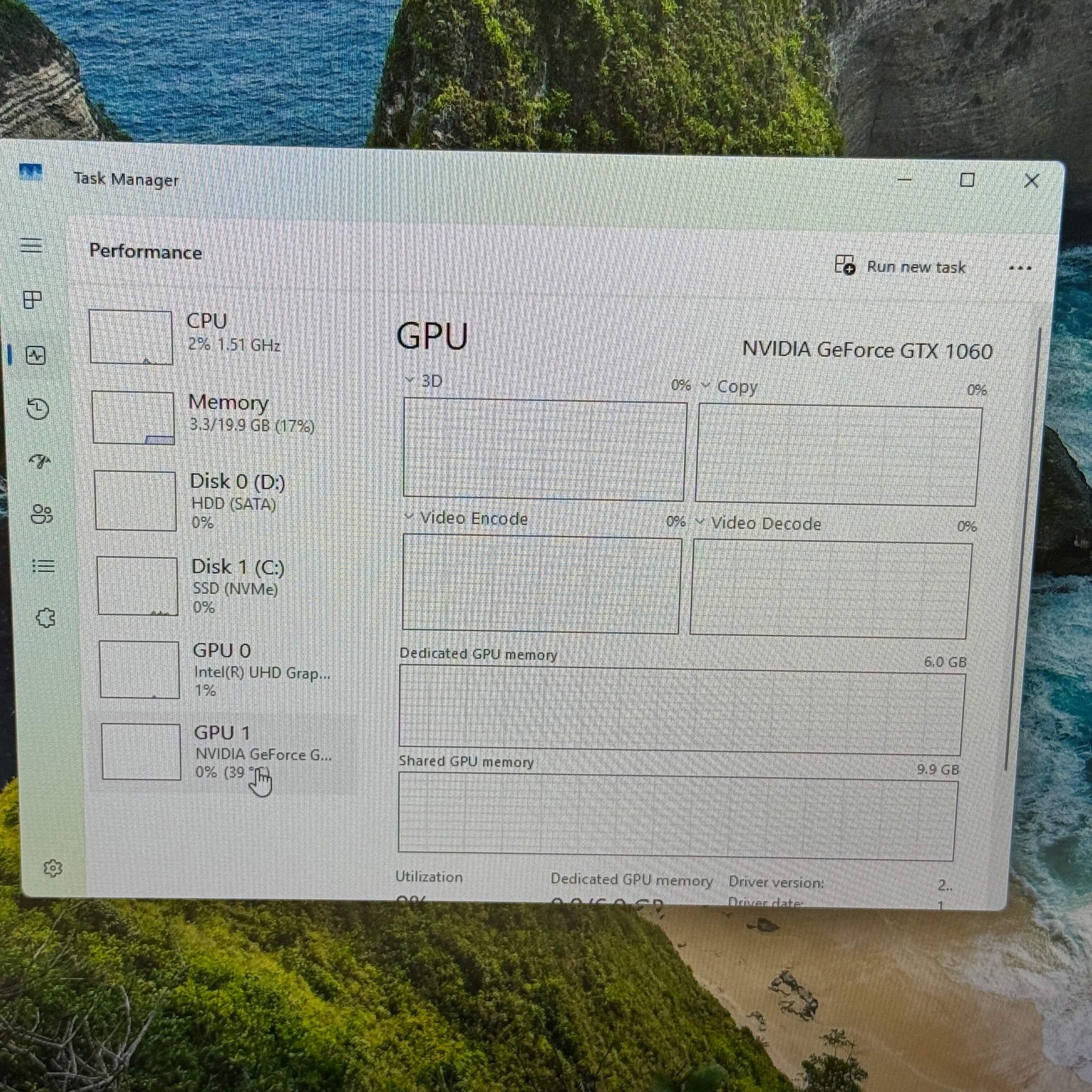
Task: Open the hamburger navigation menu
Action: pos(31,245)
